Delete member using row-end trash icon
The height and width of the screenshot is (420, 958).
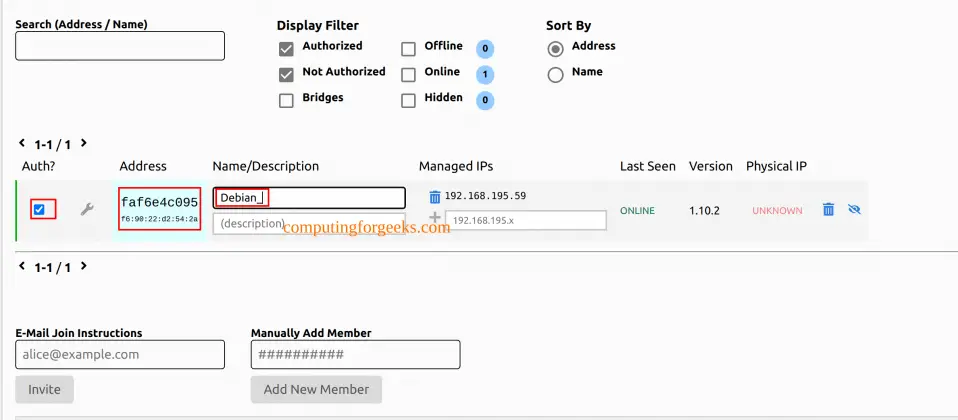point(828,210)
